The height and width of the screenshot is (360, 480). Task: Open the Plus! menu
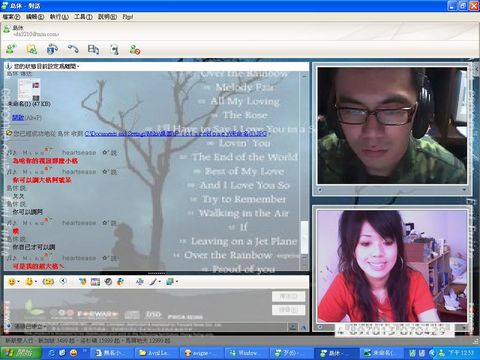[x=128, y=17]
